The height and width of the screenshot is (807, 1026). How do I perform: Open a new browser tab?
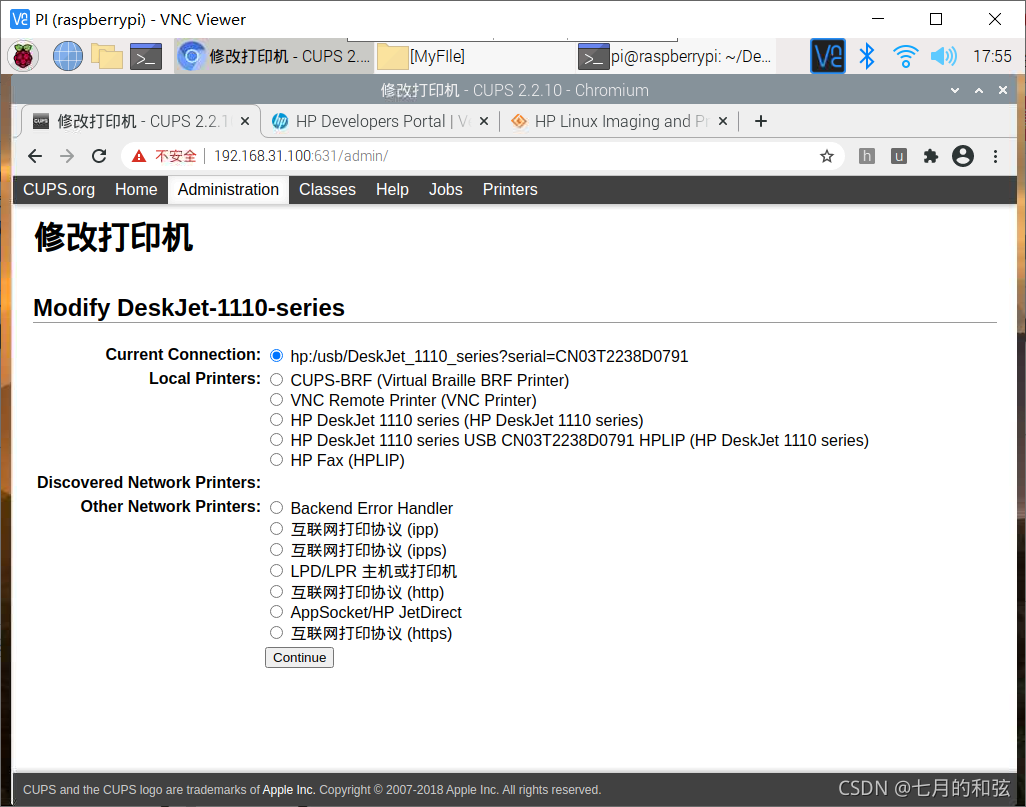pyautogui.click(x=760, y=121)
